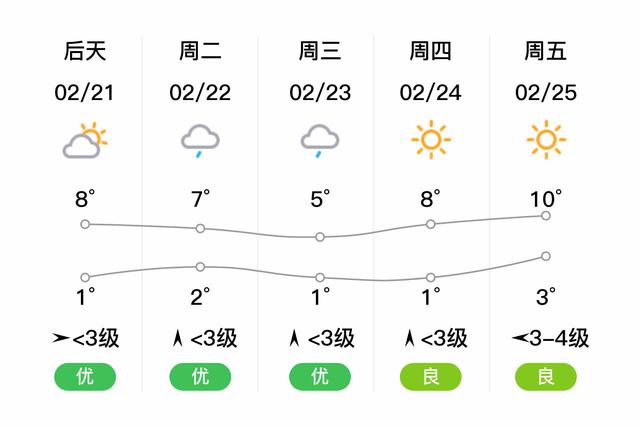Click the wind direction arrow under 02/21
640x427 pixels.
(60, 338)
